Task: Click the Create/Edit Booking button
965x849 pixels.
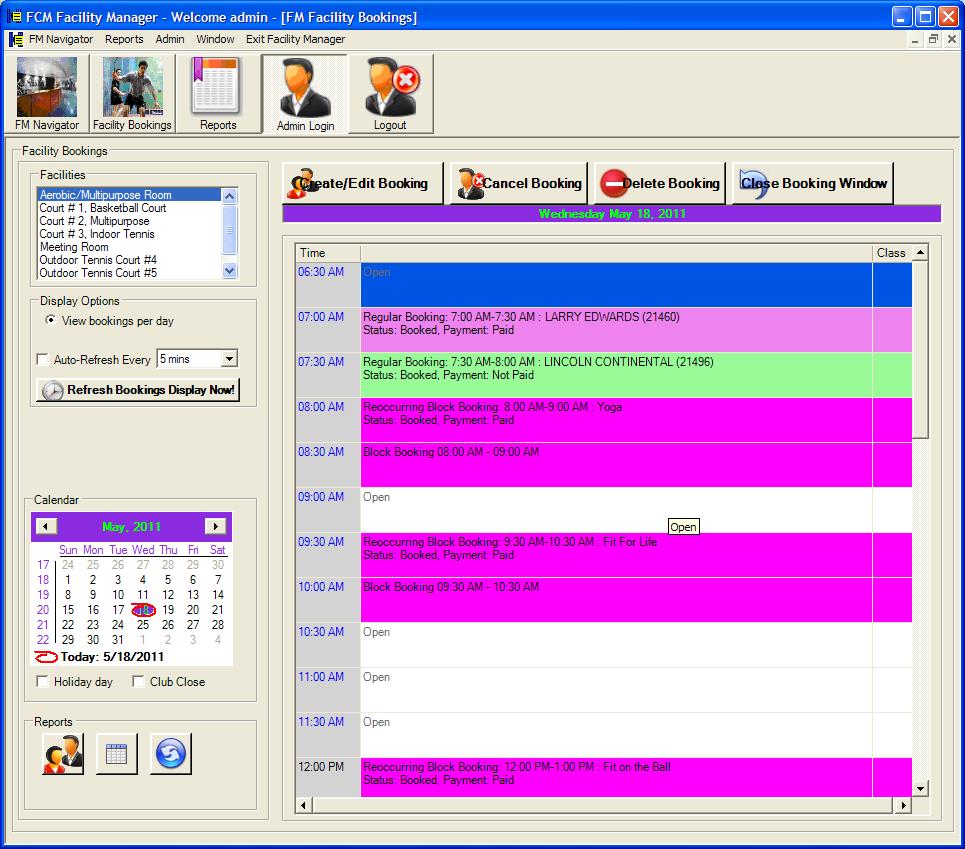Action: pyautogui.click(x=363, y=183)
